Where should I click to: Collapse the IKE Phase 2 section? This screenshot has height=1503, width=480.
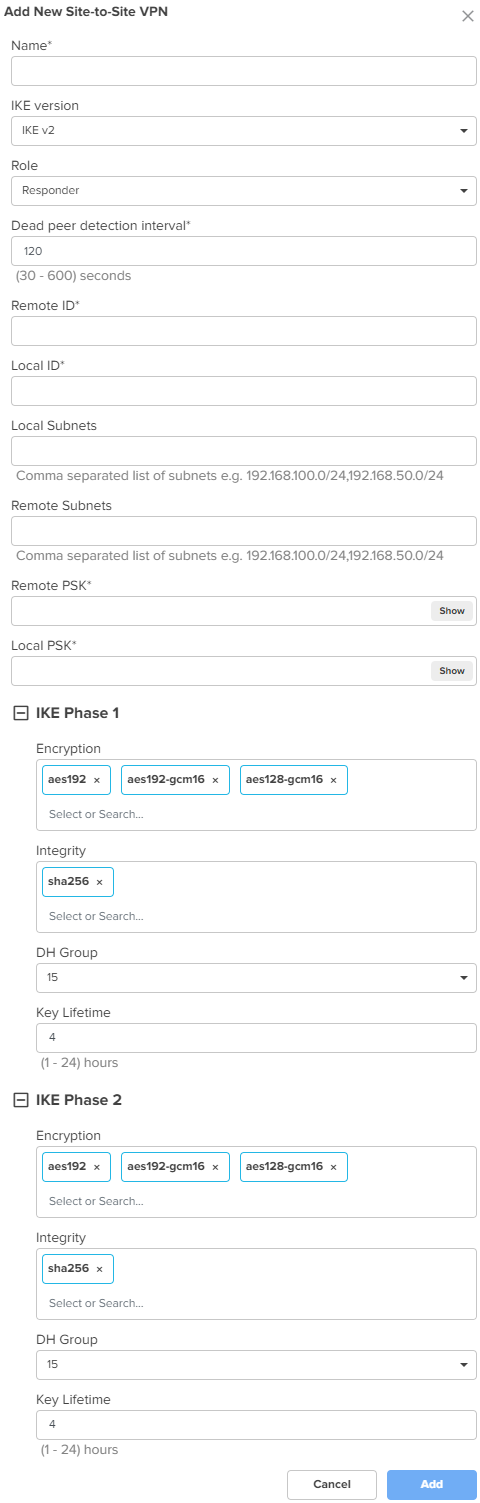pos(19,1100)
